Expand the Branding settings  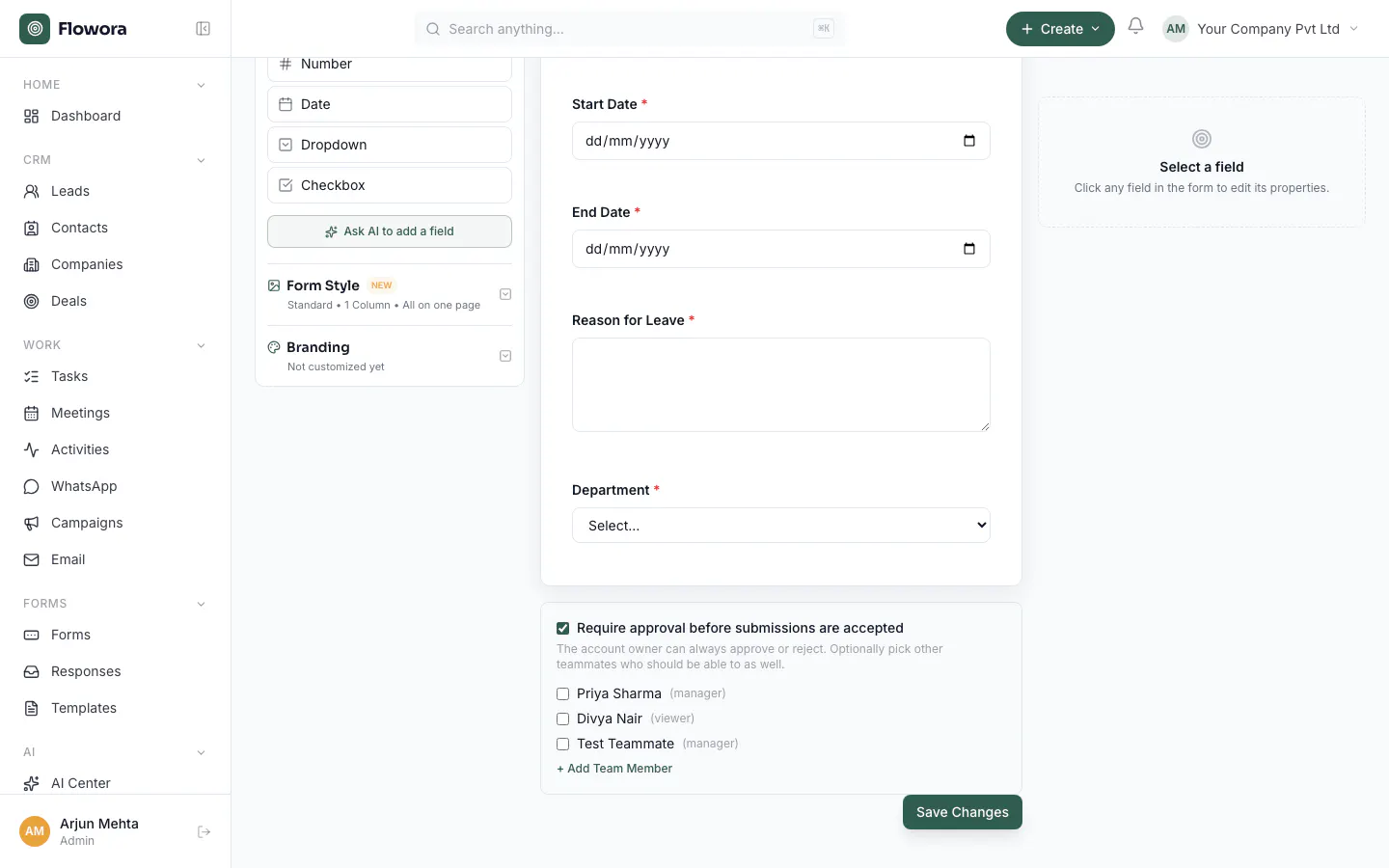click(505, 356)
